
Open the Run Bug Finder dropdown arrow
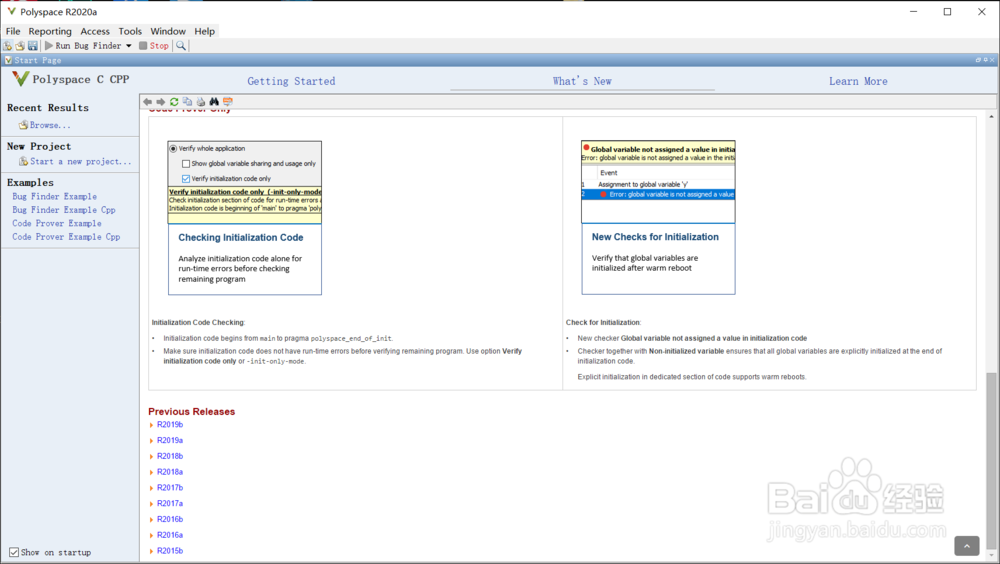pos(129,46)
